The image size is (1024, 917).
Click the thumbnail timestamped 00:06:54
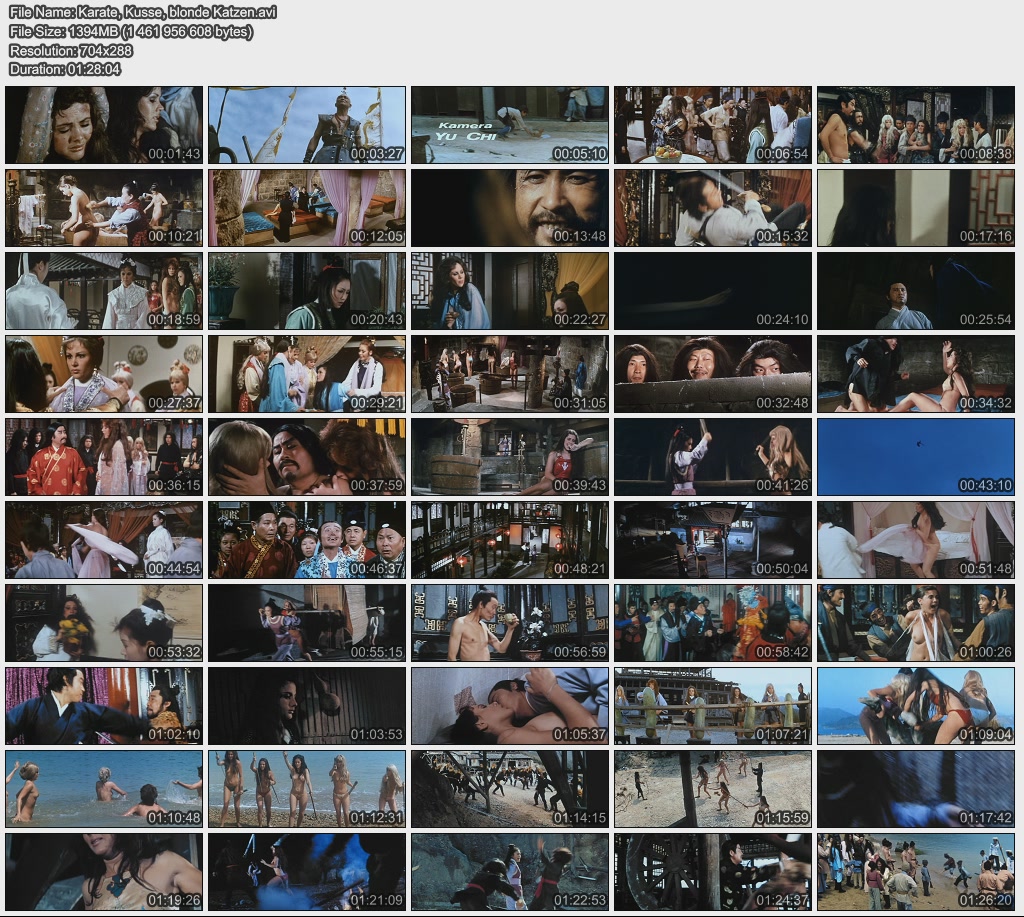(x=713, y=125)
